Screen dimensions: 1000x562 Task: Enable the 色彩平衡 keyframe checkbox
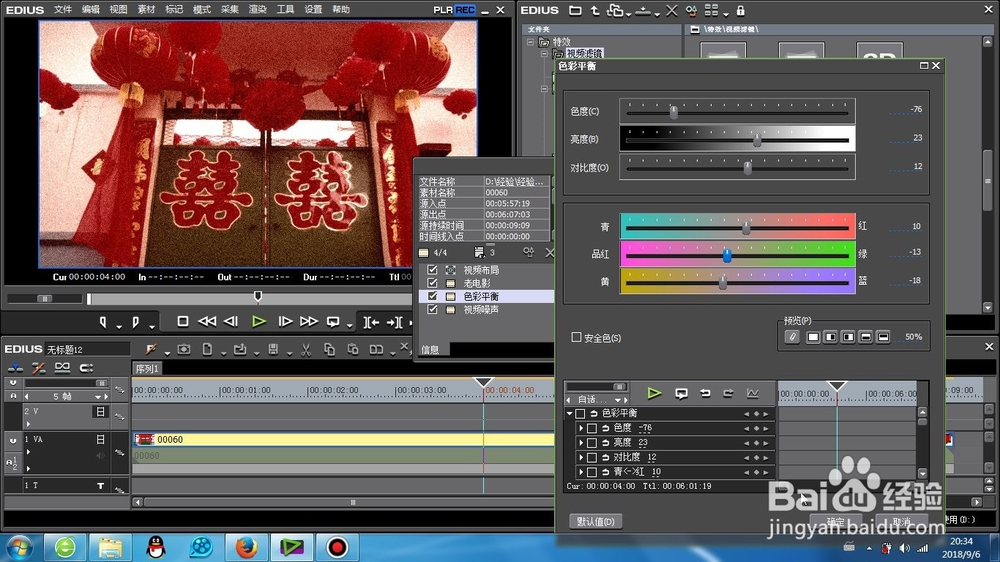click(580, 413)
